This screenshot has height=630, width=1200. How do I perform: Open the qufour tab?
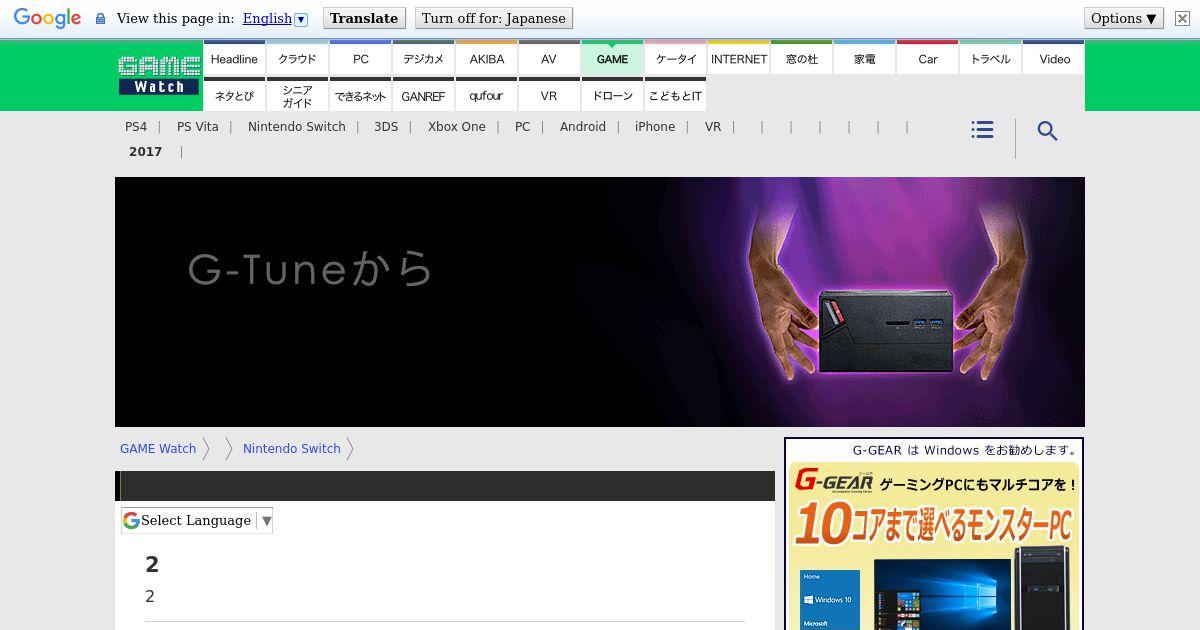[486, 96]
